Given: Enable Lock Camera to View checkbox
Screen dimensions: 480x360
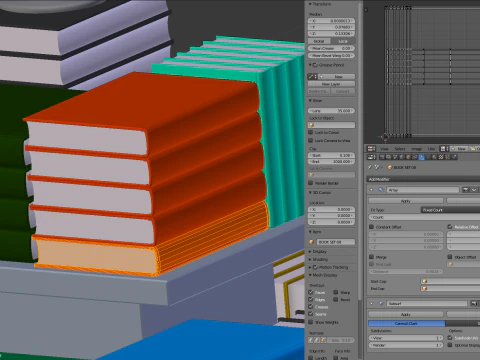Looking at the screenshot, I should (311, 140).
